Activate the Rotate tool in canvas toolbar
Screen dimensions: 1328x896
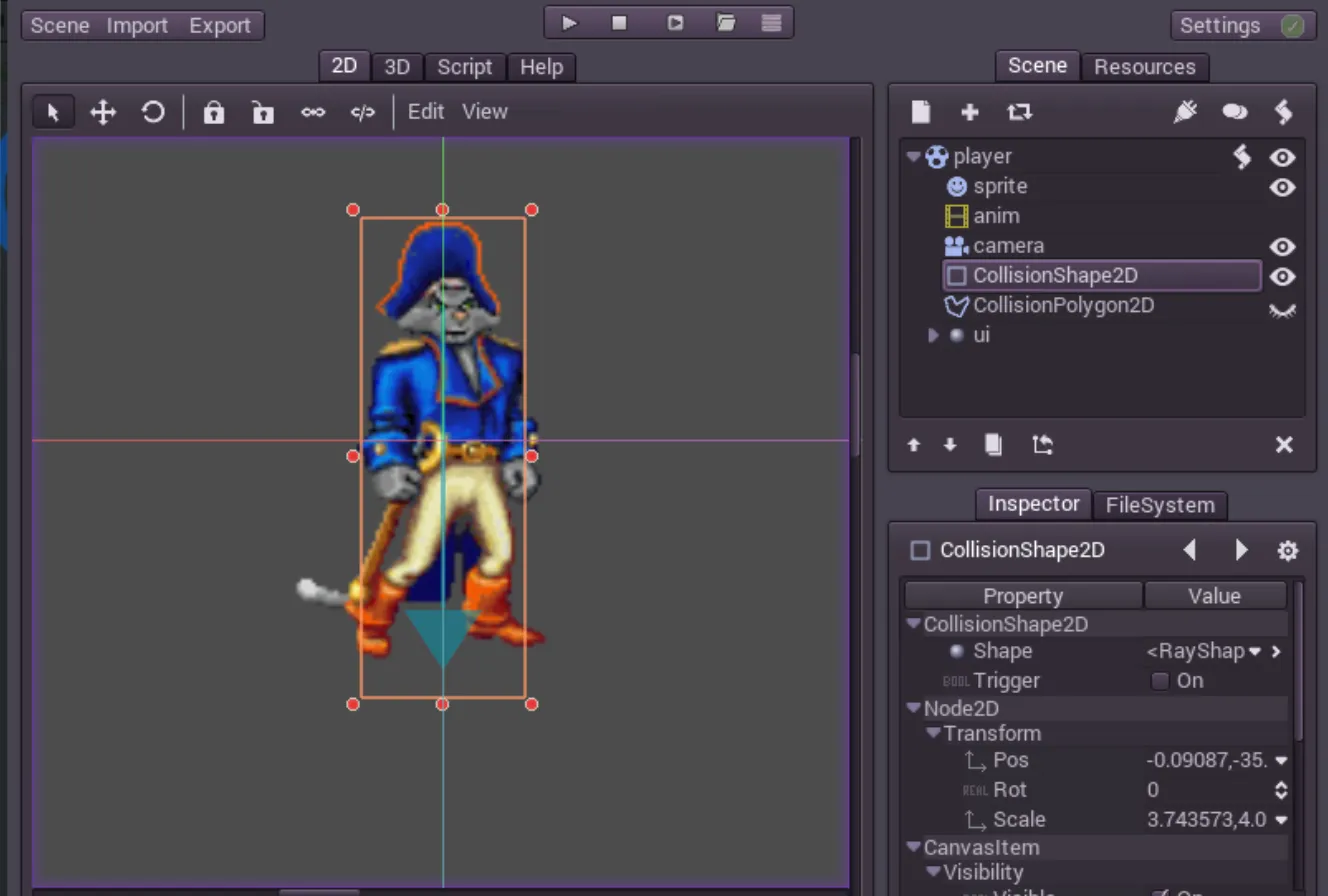point(153,112)
